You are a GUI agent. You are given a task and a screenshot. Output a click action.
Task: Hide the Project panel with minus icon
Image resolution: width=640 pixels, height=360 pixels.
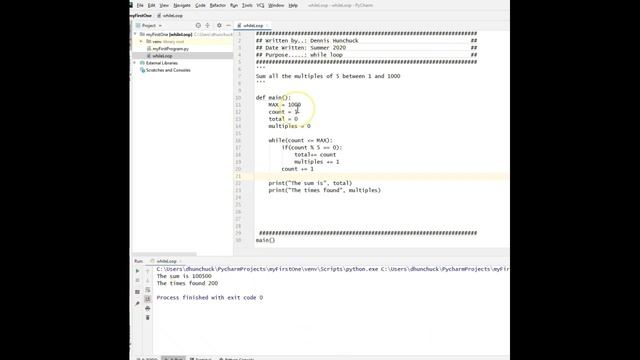click(x=229, y=25)
